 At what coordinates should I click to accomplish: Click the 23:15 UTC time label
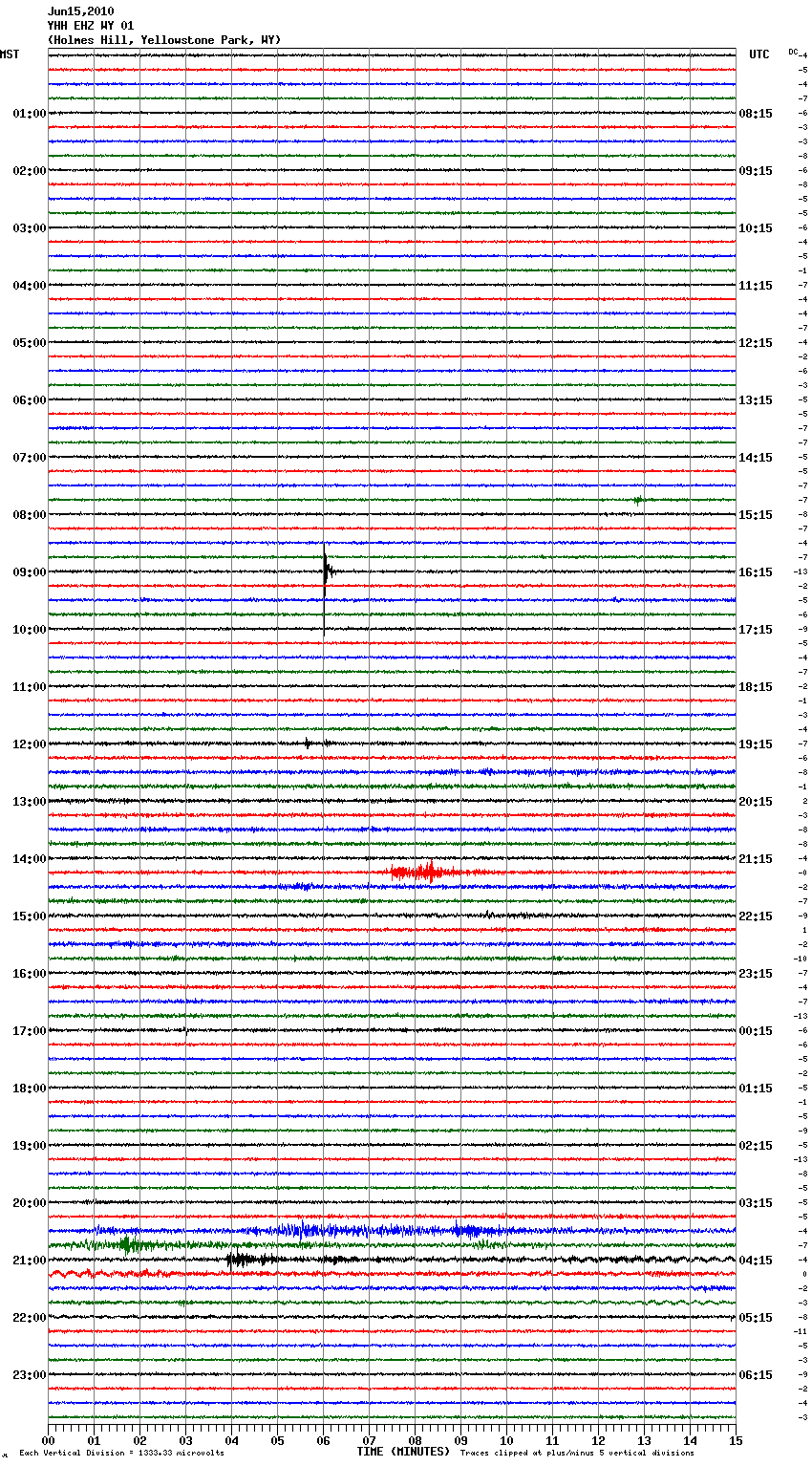756,974
